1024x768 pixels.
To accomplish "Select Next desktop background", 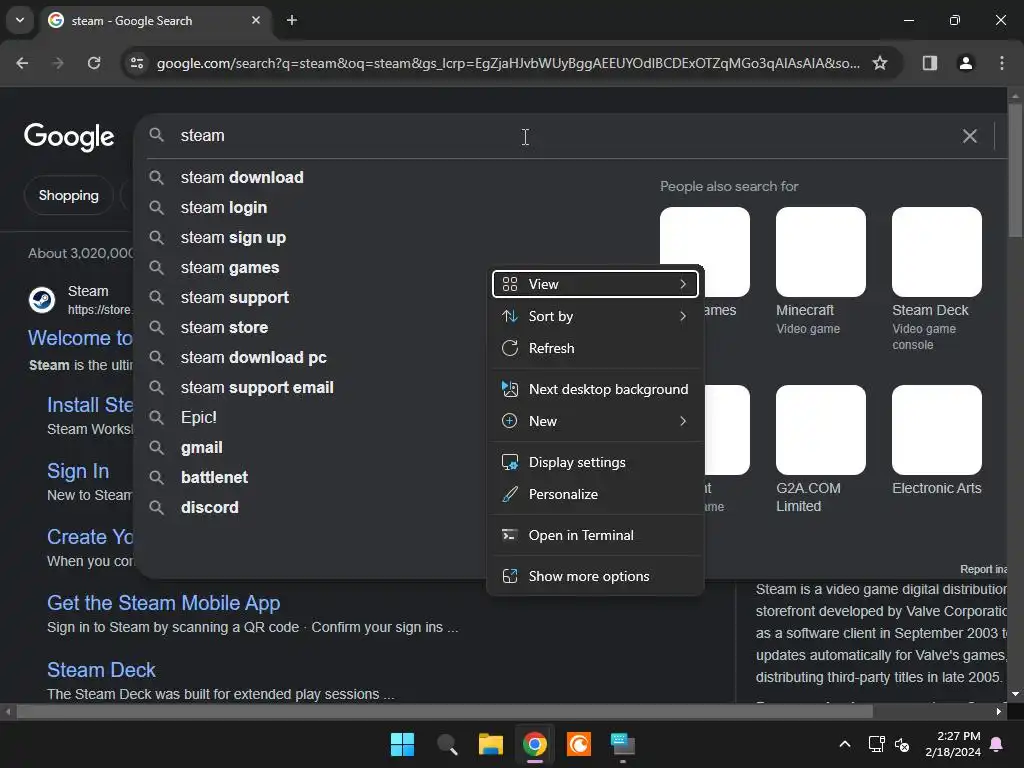I will pos(595,389).
